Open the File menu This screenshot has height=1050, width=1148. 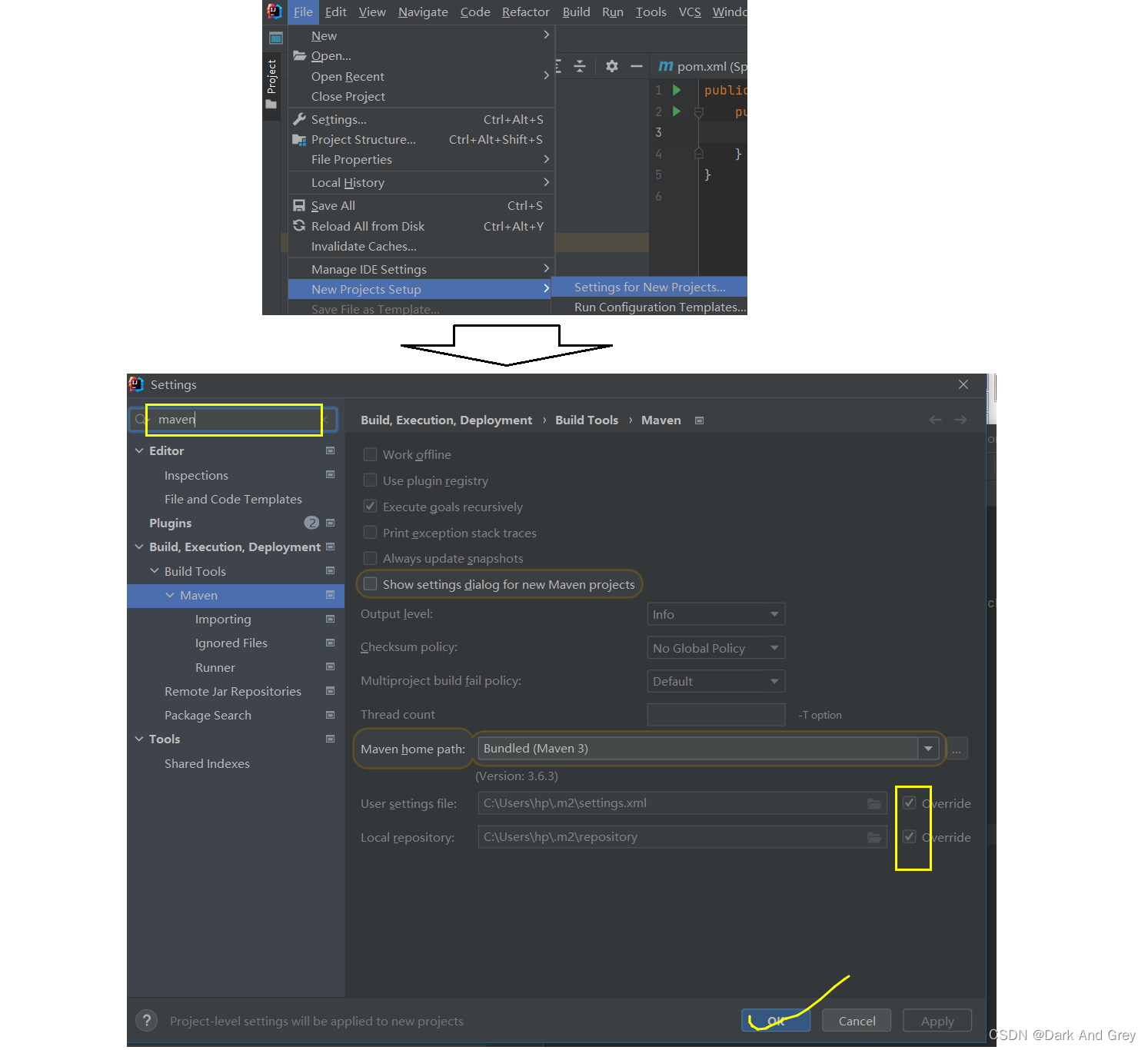pos(303,12)
